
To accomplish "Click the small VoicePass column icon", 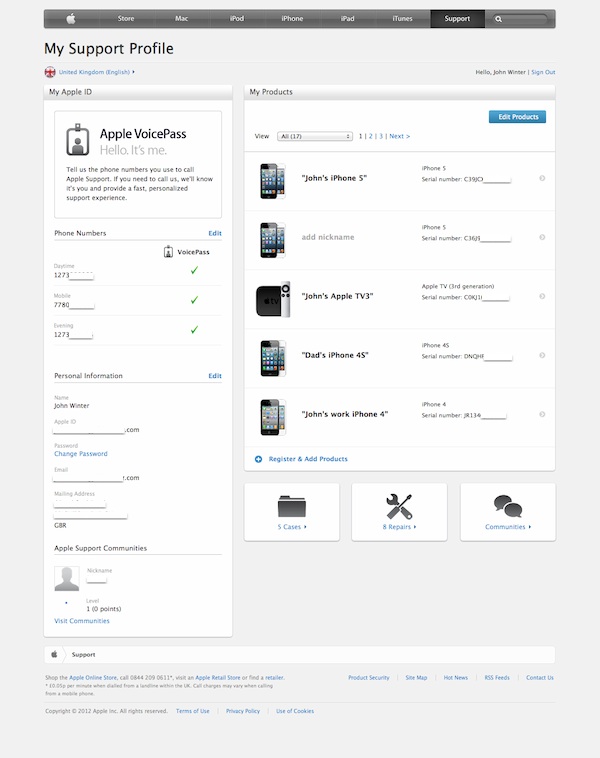I will click(168, 252).
